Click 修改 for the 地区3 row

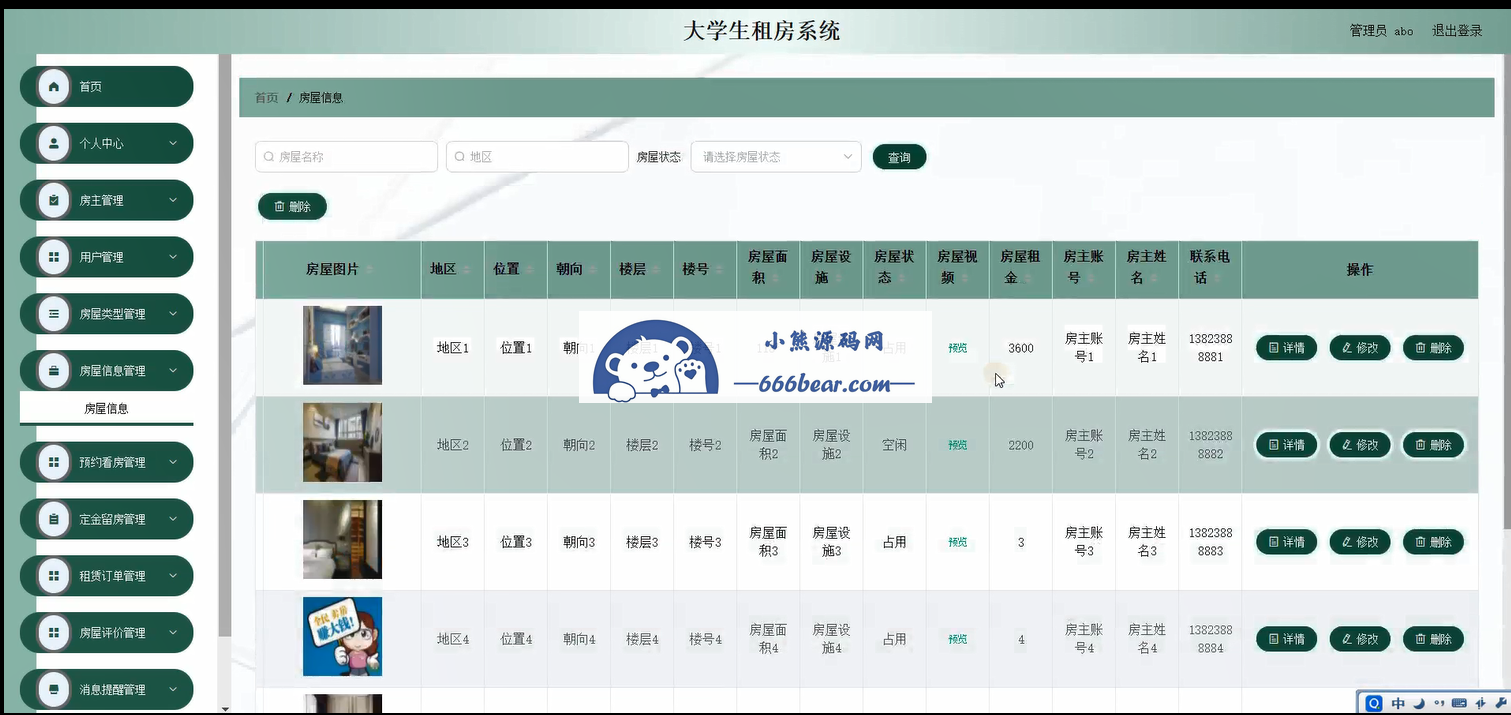pos(1360,542)
